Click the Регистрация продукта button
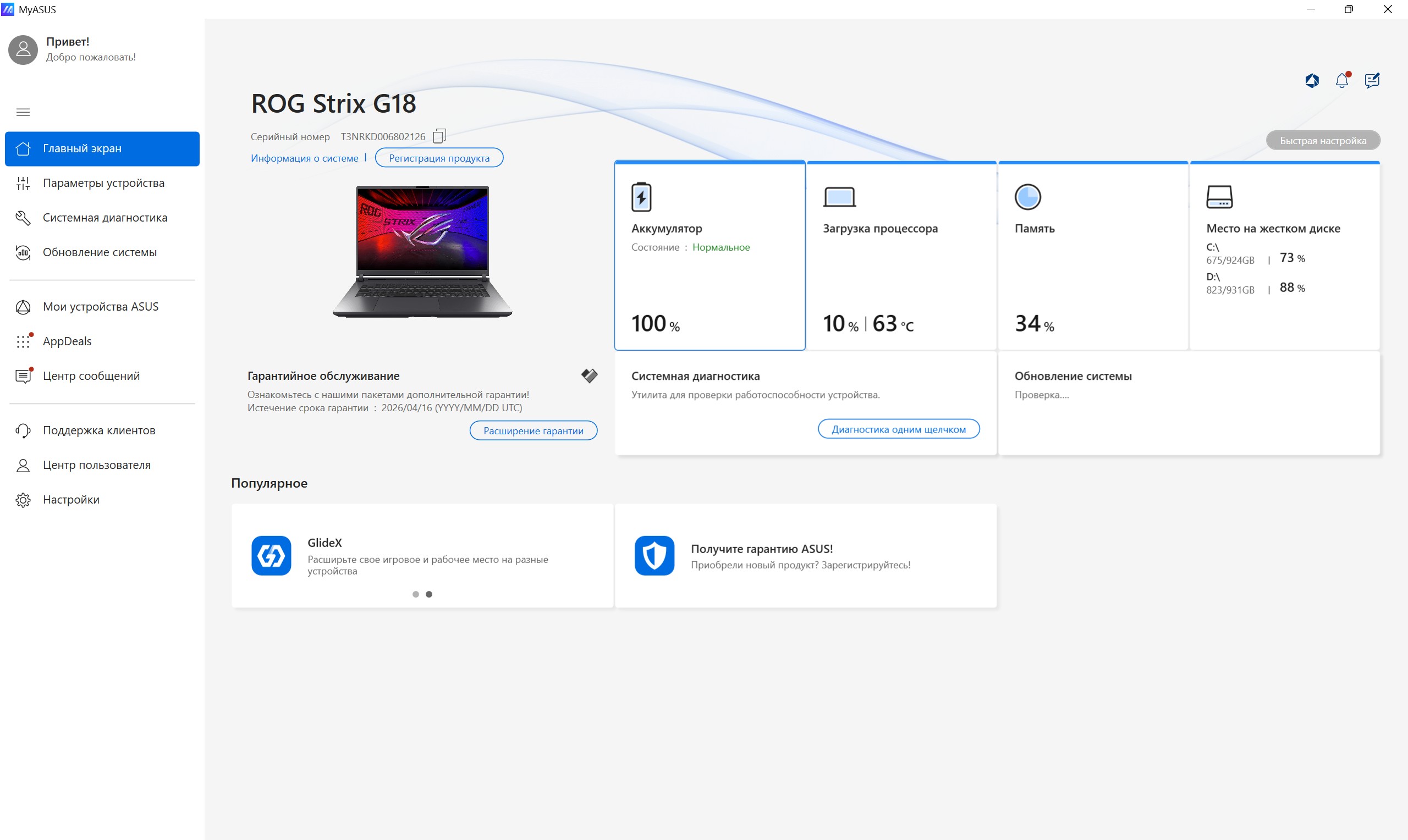Screen dimensions: 1408x840 [x=439, y=158]
